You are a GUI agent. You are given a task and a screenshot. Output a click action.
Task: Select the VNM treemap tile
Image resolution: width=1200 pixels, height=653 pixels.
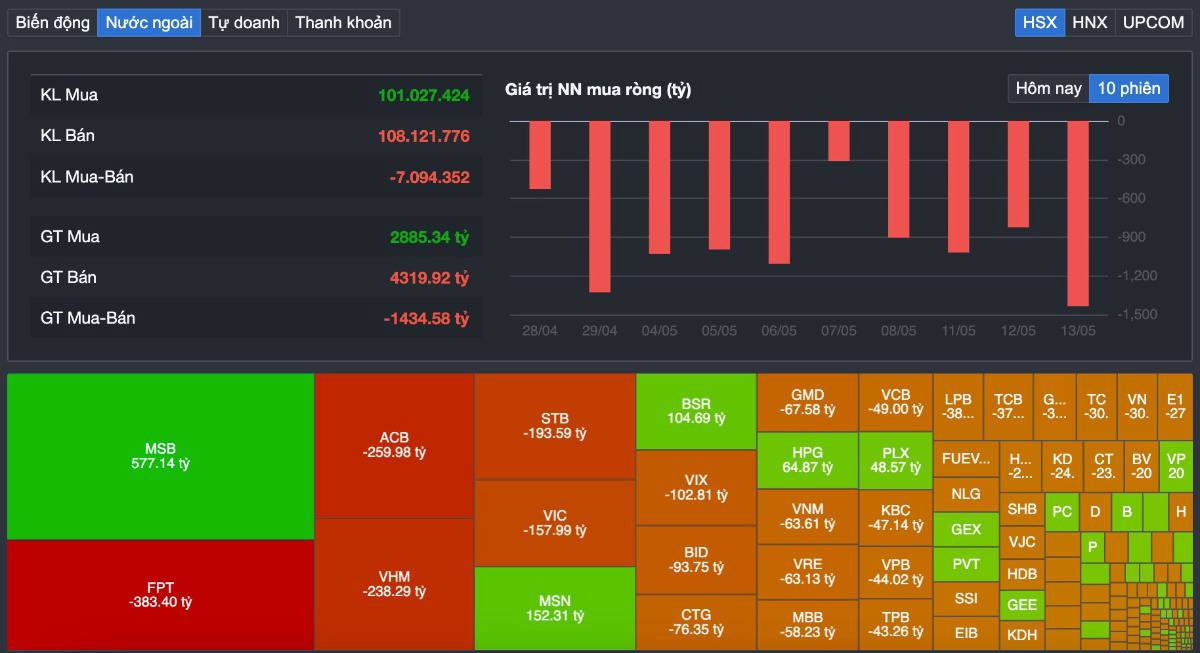point(807,516)
